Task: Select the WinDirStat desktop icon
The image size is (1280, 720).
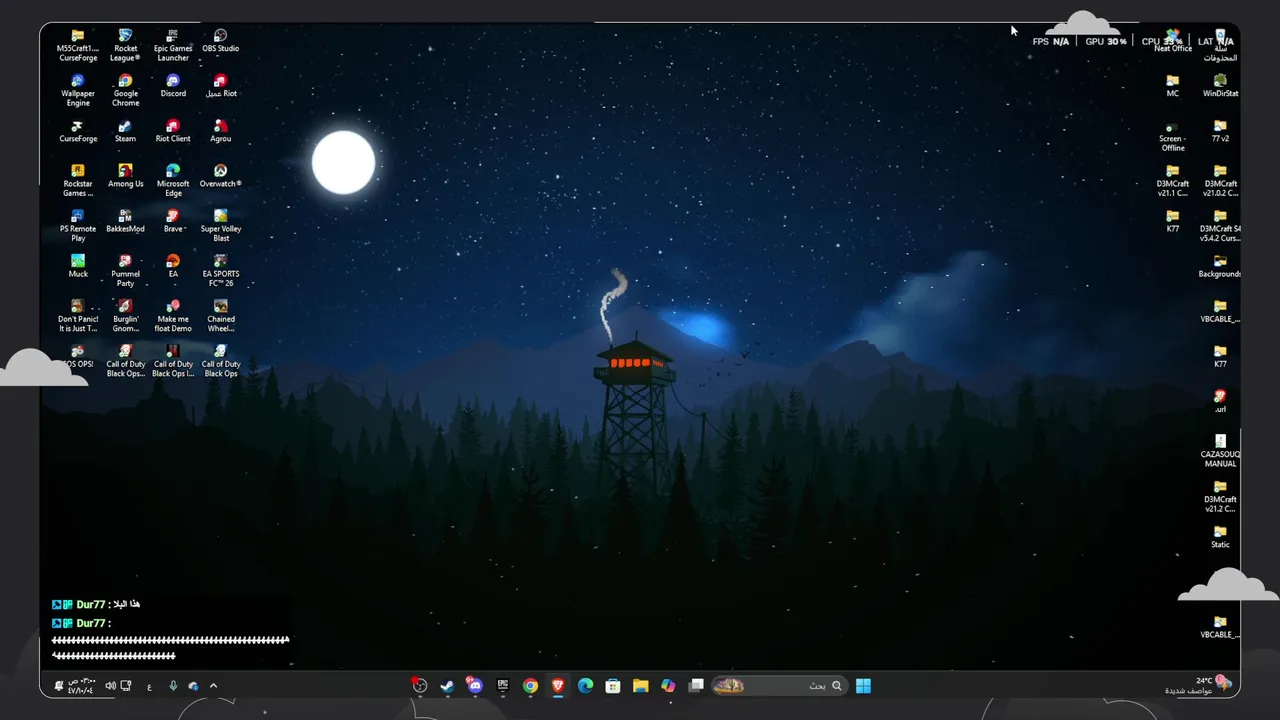Action: pyautogui.click(x=1220, y=86)
